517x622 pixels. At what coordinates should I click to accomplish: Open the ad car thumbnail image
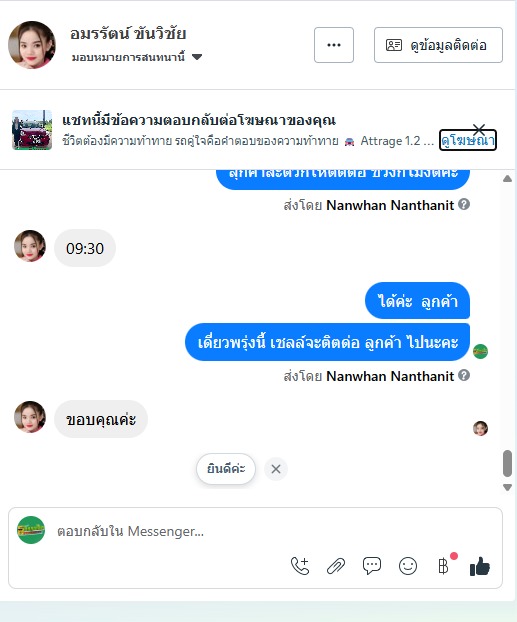32,130
